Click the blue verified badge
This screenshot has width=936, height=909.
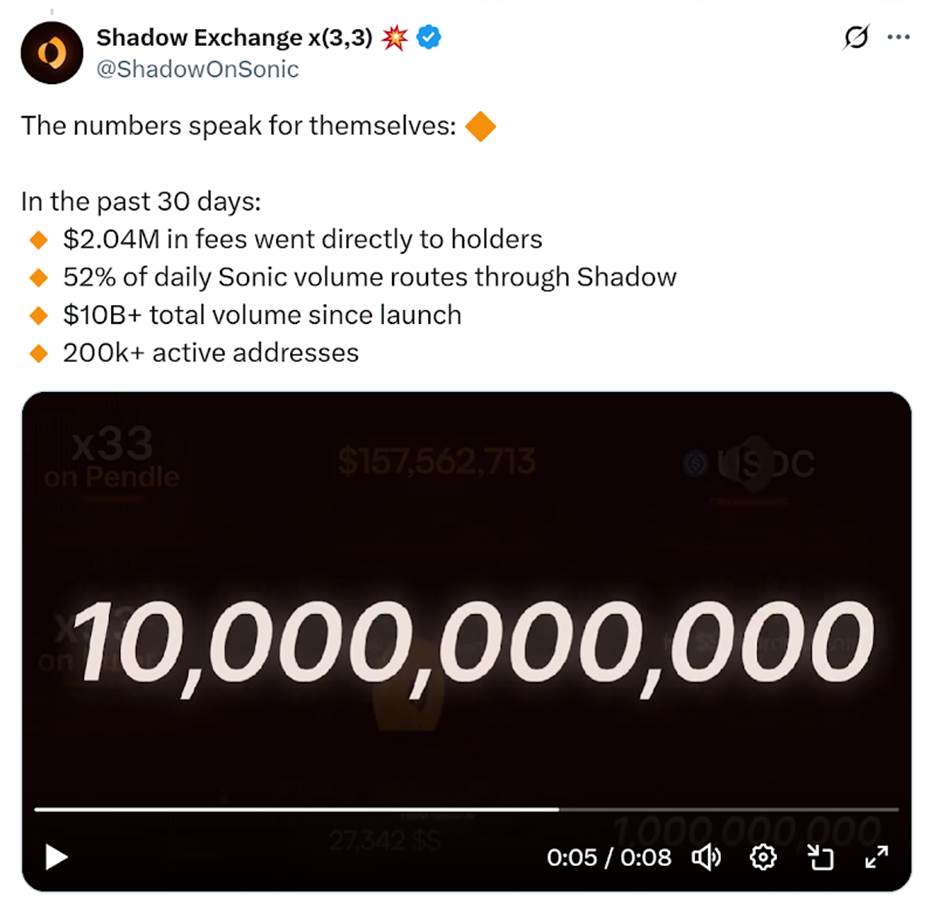point(430,39)
